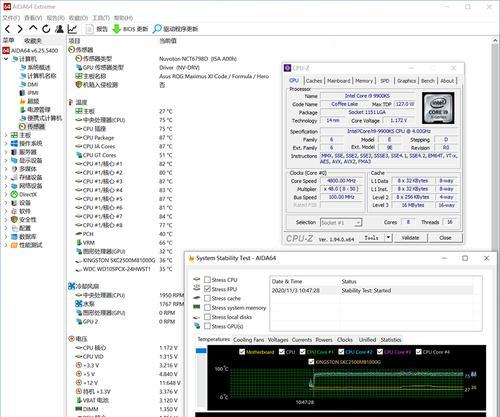
Task: Switch to CPU-Z Memory tab
Action: tap(364, 81)
